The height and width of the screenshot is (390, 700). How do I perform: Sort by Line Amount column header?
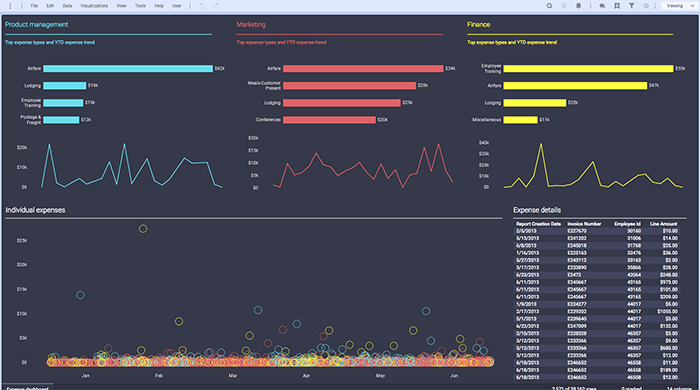click(x=663, y=224)
